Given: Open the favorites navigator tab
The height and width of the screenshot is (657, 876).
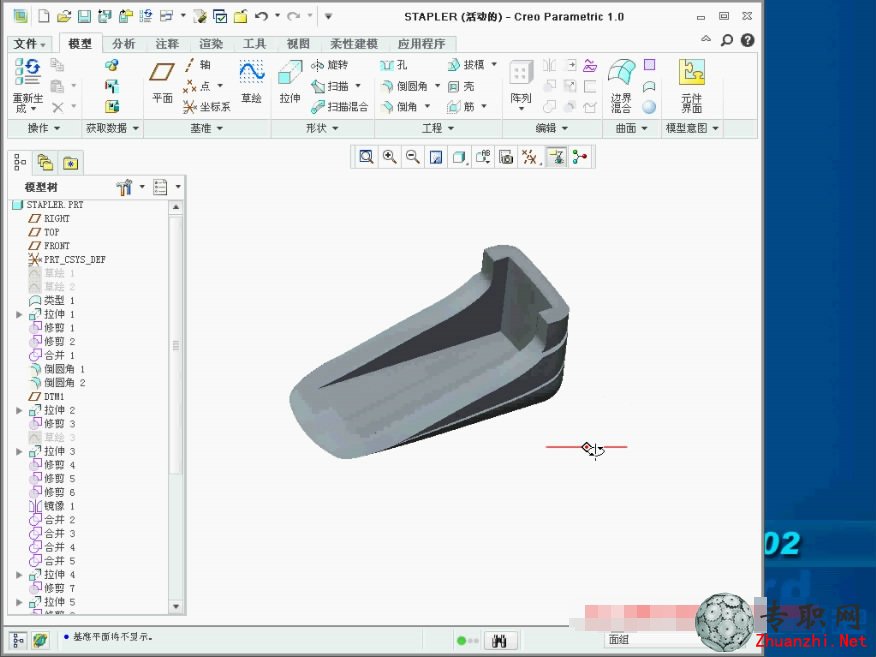Looking at the screenshot, I should pos(70,163).
